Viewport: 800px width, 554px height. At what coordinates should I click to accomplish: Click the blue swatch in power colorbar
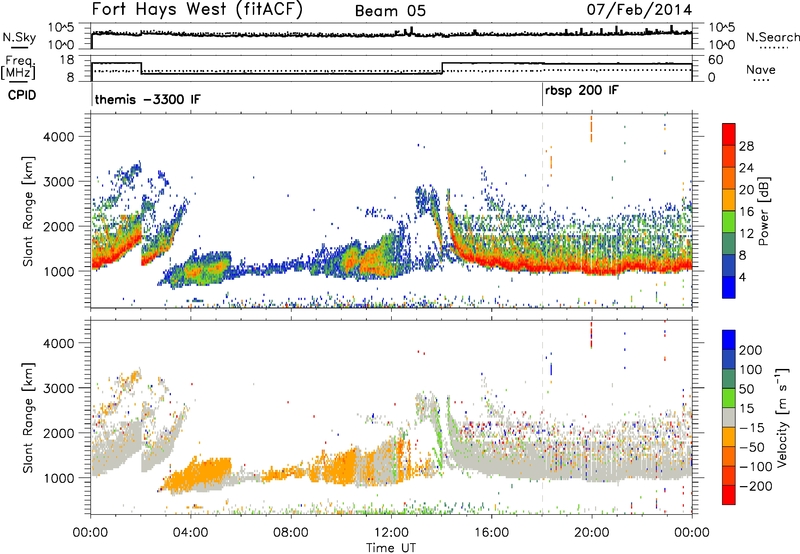pos(729,287)
